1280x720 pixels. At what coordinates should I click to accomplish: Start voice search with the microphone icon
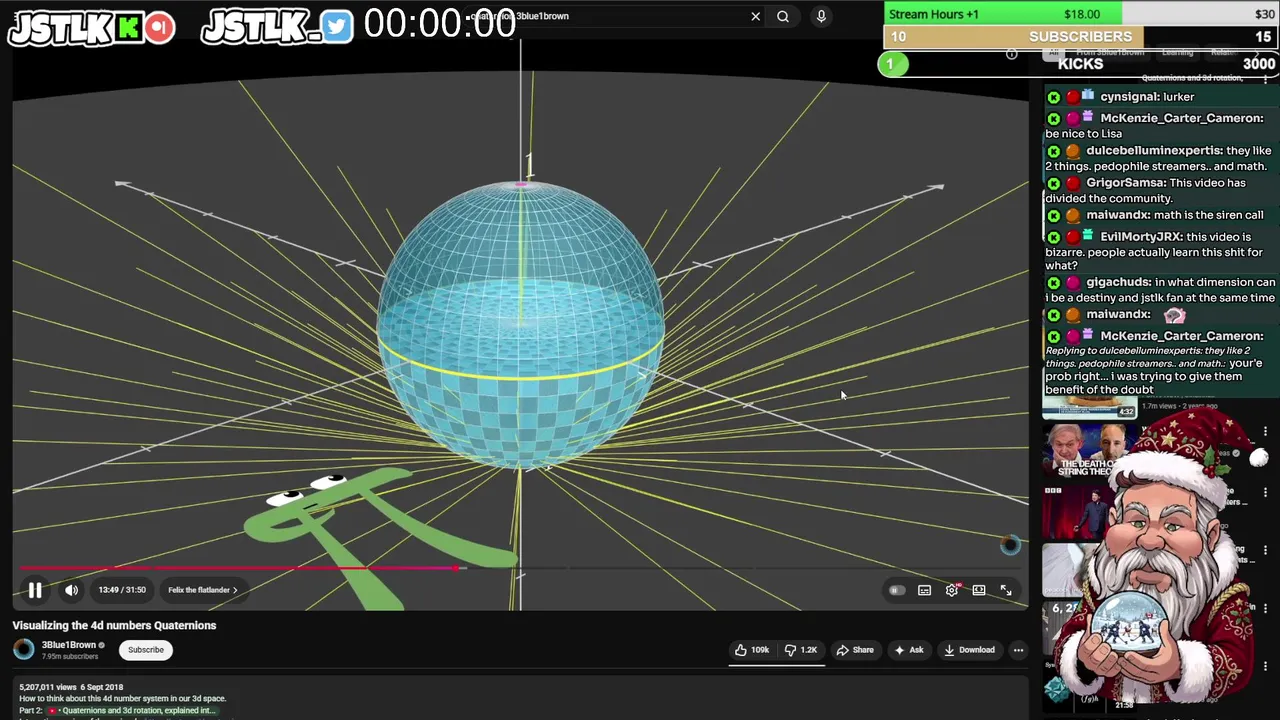(x=821, y=16)
